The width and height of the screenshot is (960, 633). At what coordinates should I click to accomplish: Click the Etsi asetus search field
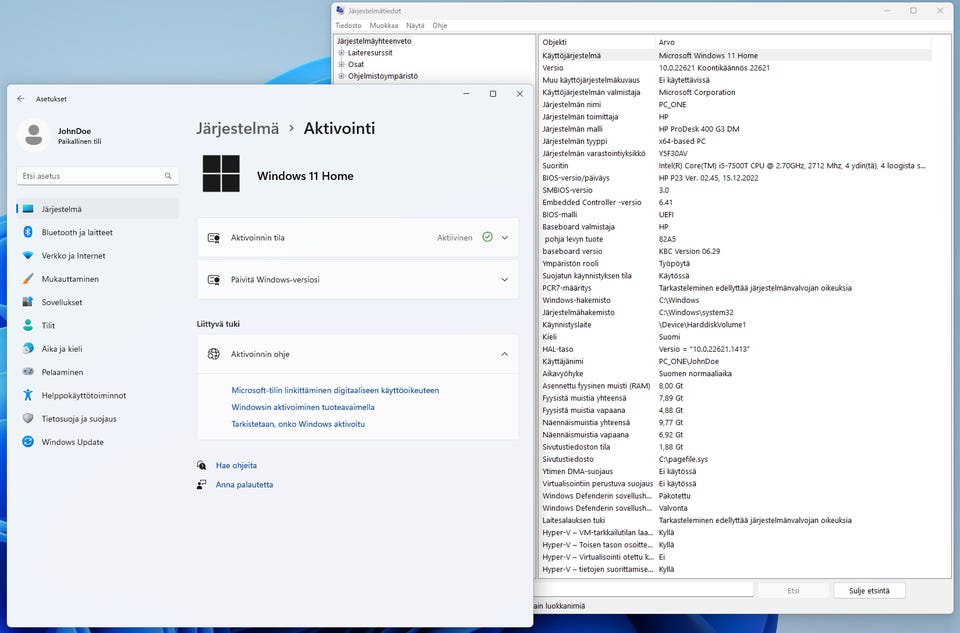pos(97,176)
